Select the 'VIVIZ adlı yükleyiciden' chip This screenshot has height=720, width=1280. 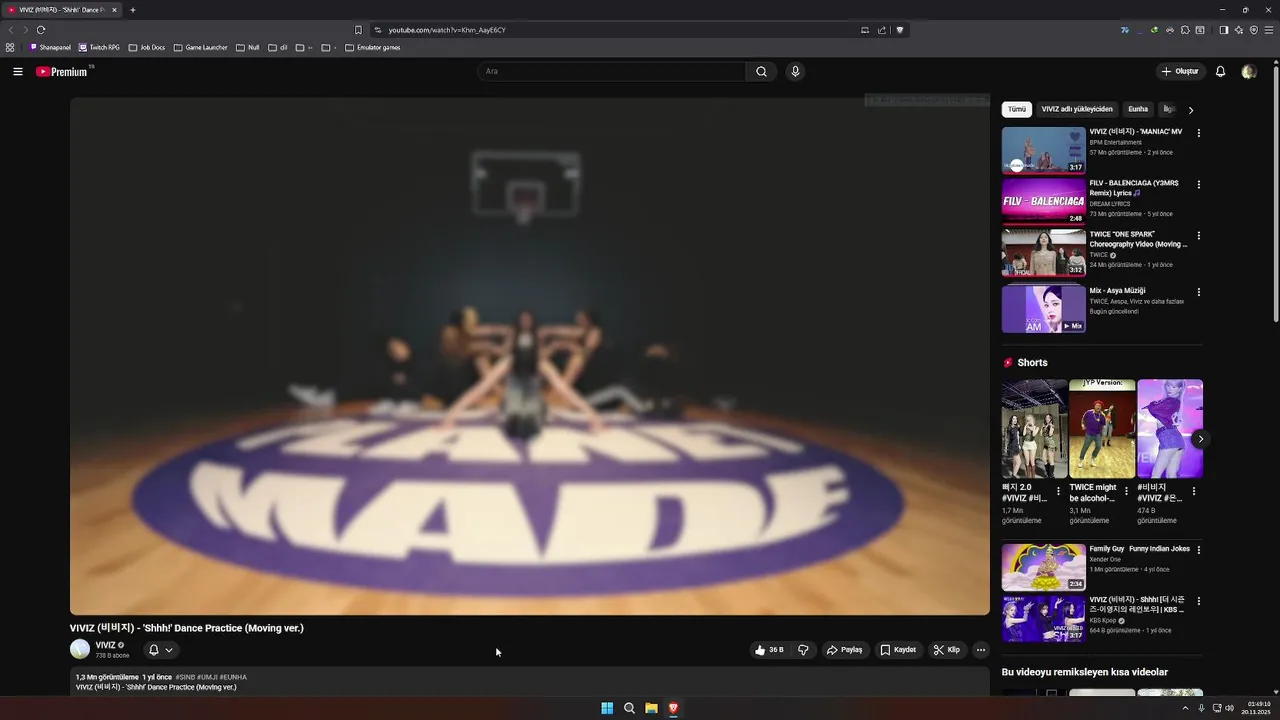coord(1077,109)
